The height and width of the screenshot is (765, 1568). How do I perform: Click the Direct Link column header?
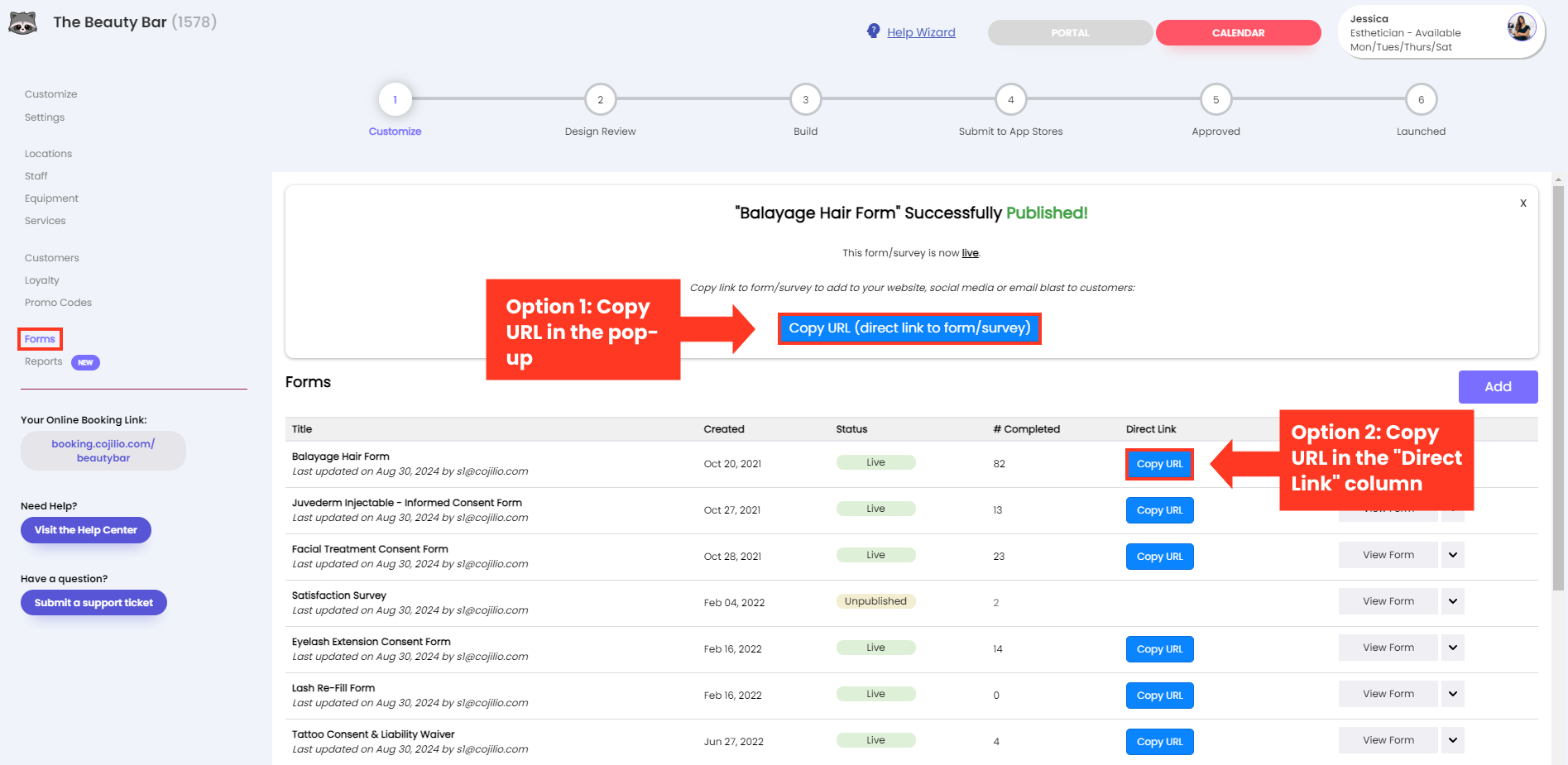[x=1151, y=429]
